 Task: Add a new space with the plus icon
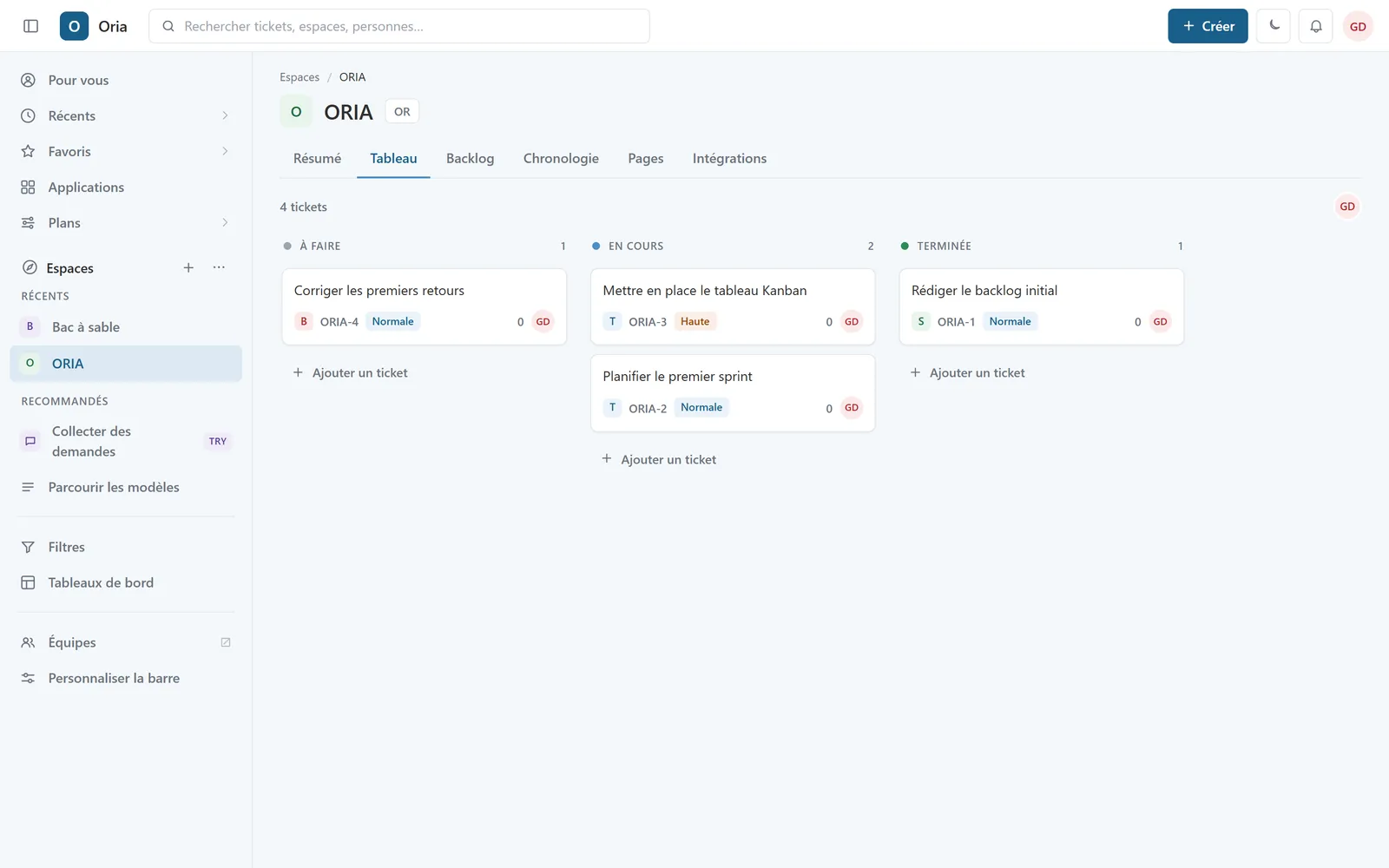pos(188,267)
